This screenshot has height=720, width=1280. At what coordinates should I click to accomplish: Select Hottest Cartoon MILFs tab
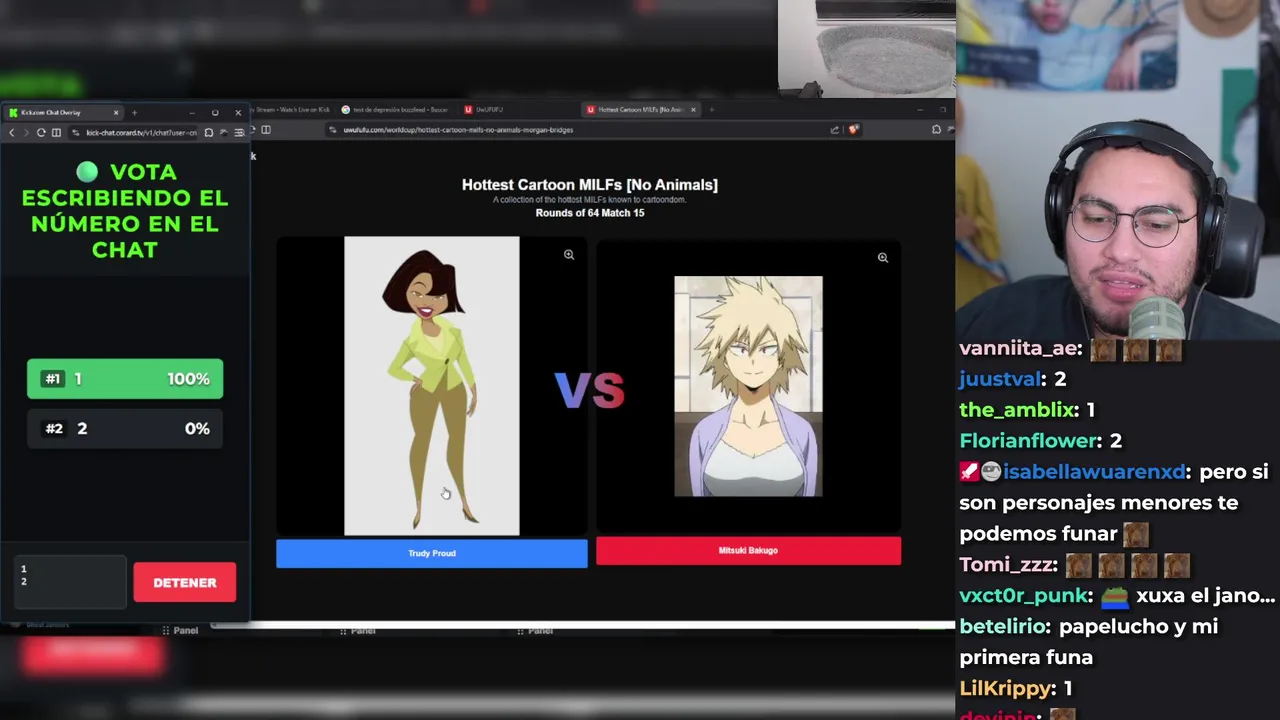[640, 109]
